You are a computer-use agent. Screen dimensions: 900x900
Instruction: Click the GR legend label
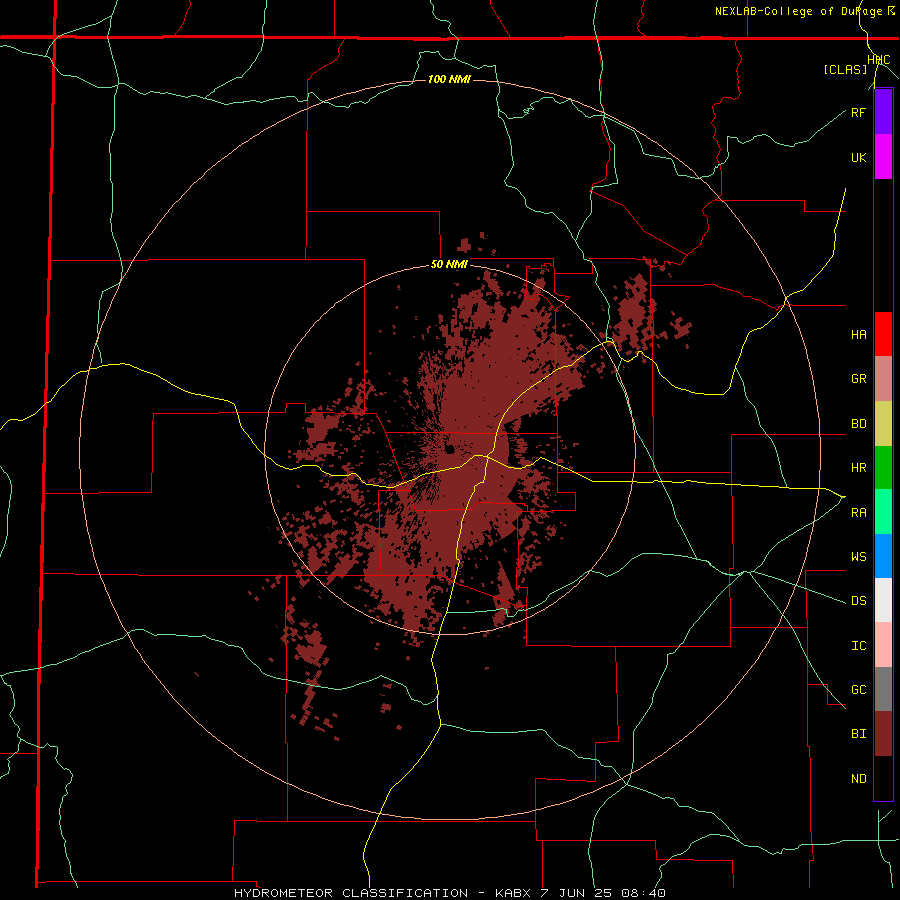(858, 379)
